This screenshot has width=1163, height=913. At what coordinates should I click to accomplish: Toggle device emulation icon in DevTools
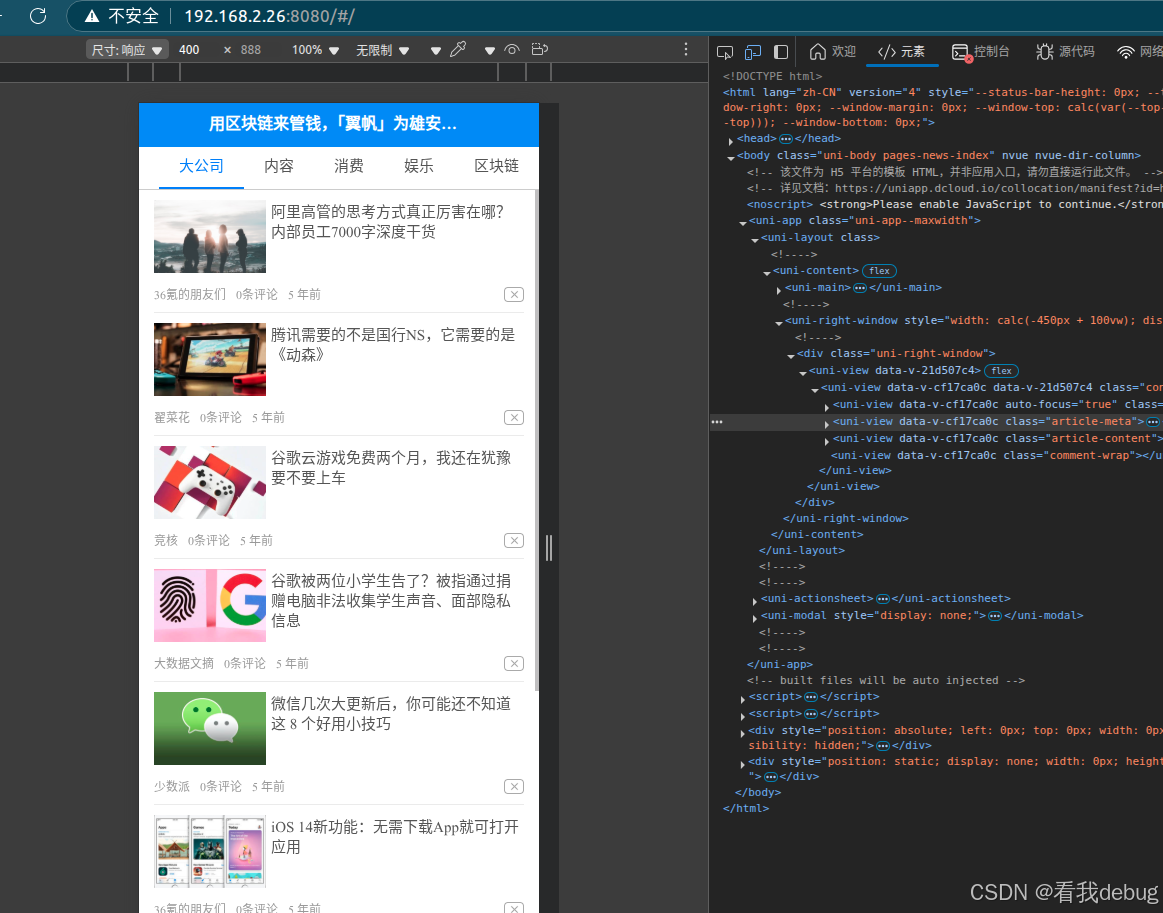point(753,51)
